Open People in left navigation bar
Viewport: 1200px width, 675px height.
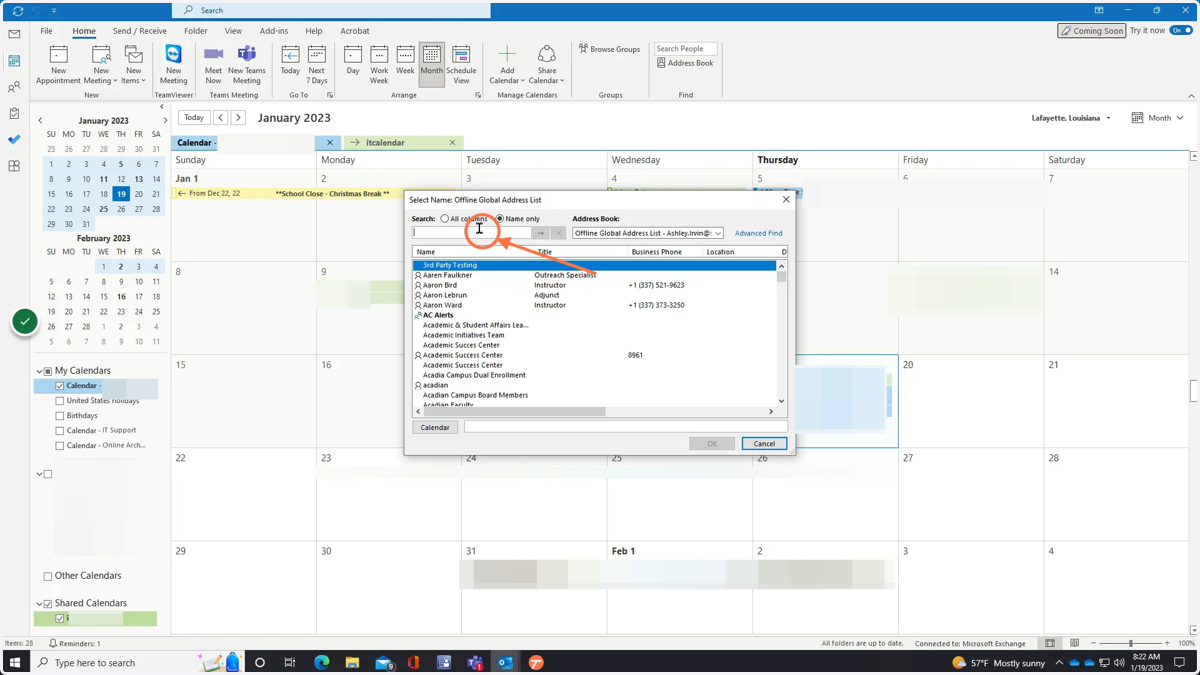[14, 87]
